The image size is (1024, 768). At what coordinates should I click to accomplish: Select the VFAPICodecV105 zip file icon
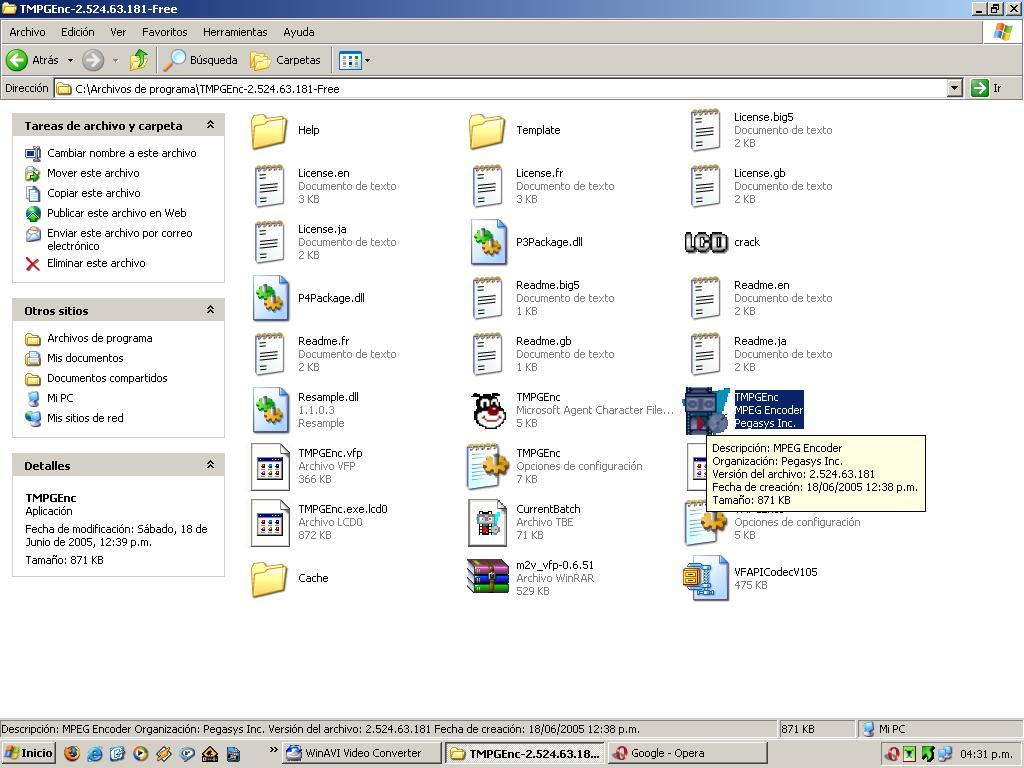click(705, 578)
